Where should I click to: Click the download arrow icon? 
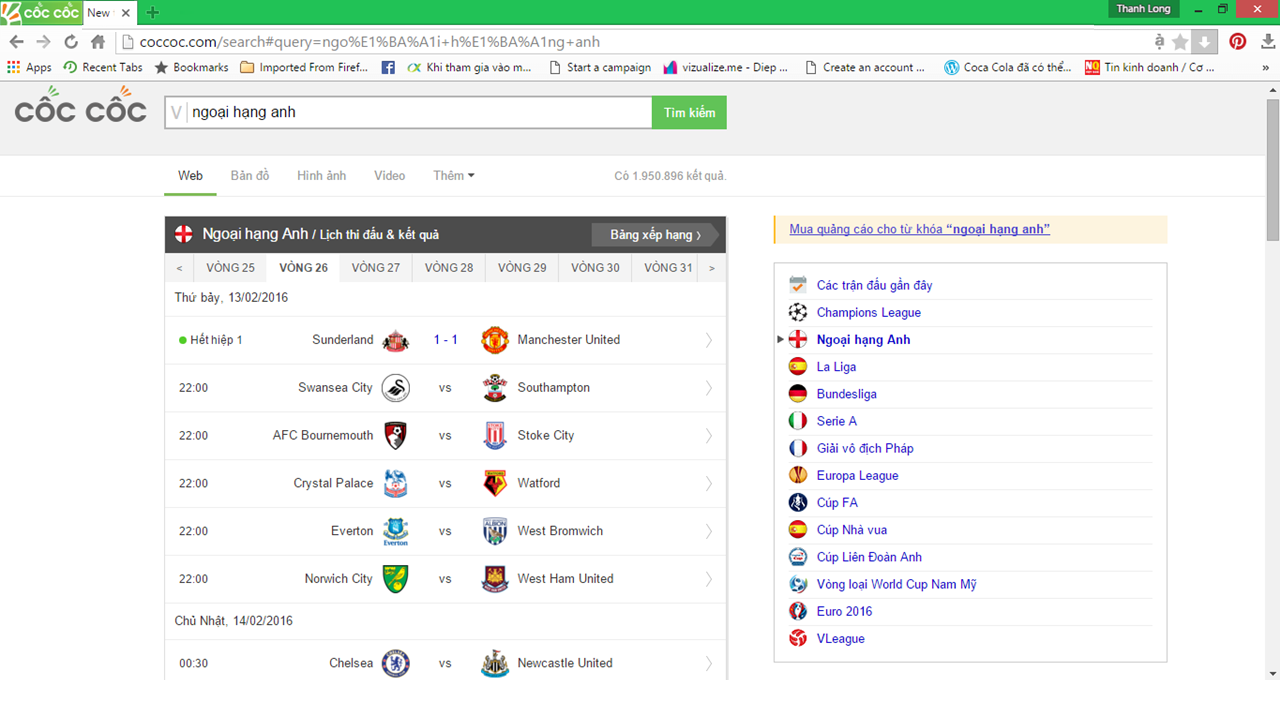pyautogui.click(x=1205, y=42)
